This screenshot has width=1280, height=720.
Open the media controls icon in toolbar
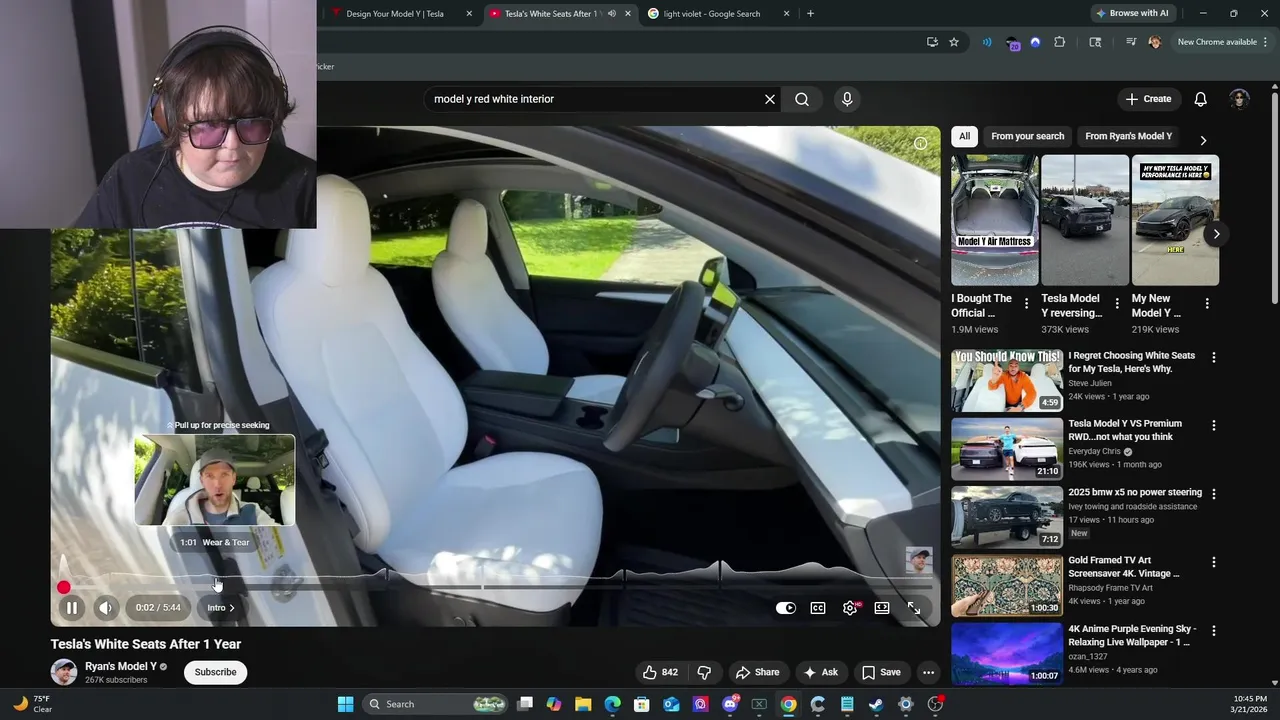tap(1131, 42)
